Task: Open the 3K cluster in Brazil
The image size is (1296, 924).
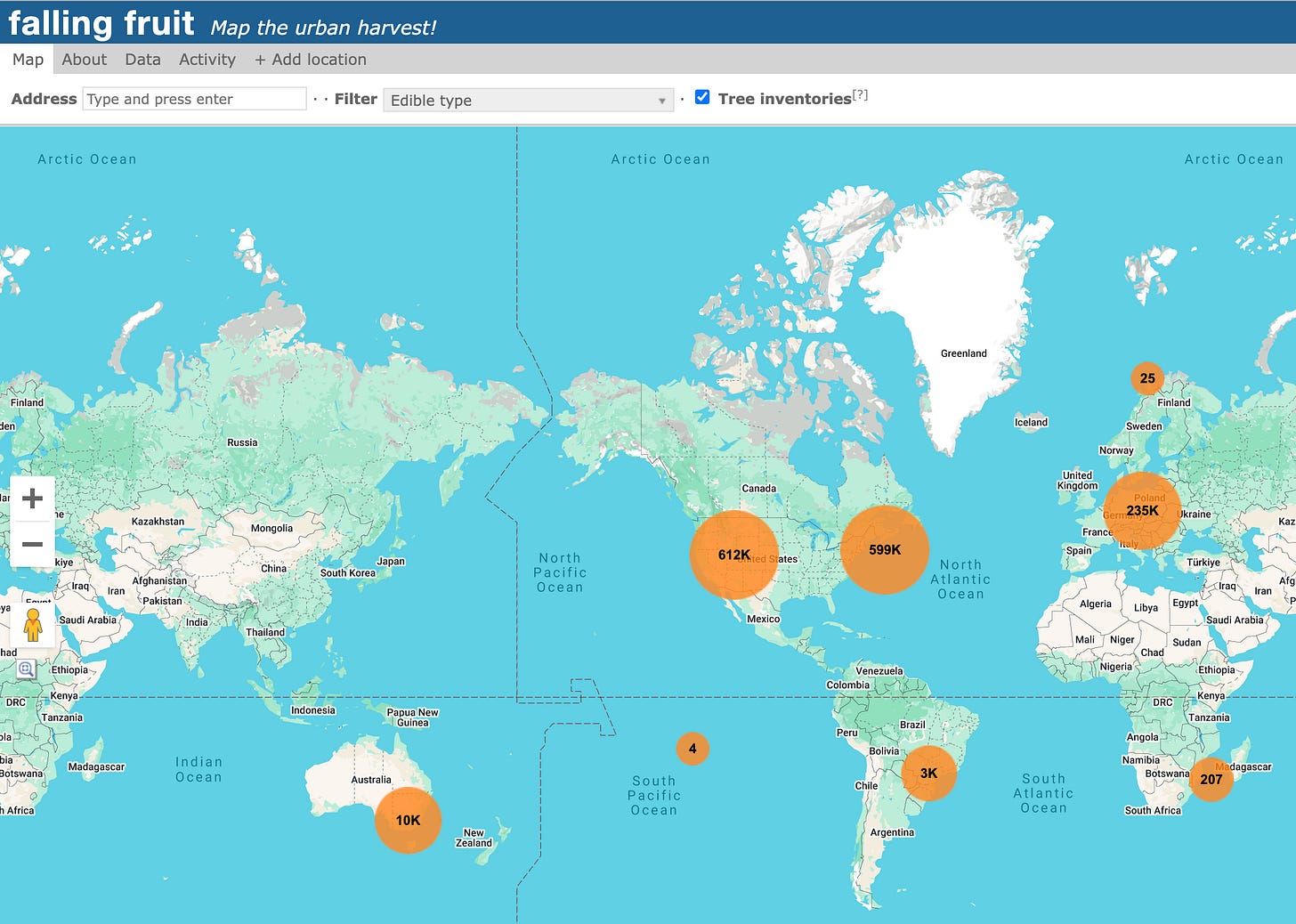Action: pos(928,773)
